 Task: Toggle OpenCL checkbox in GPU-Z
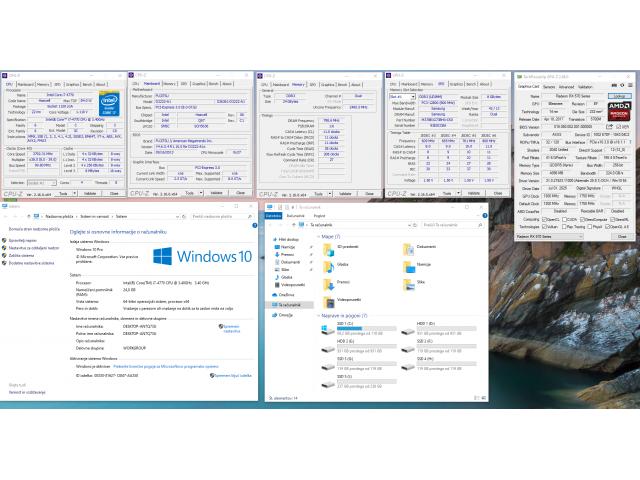click(544, 220)
